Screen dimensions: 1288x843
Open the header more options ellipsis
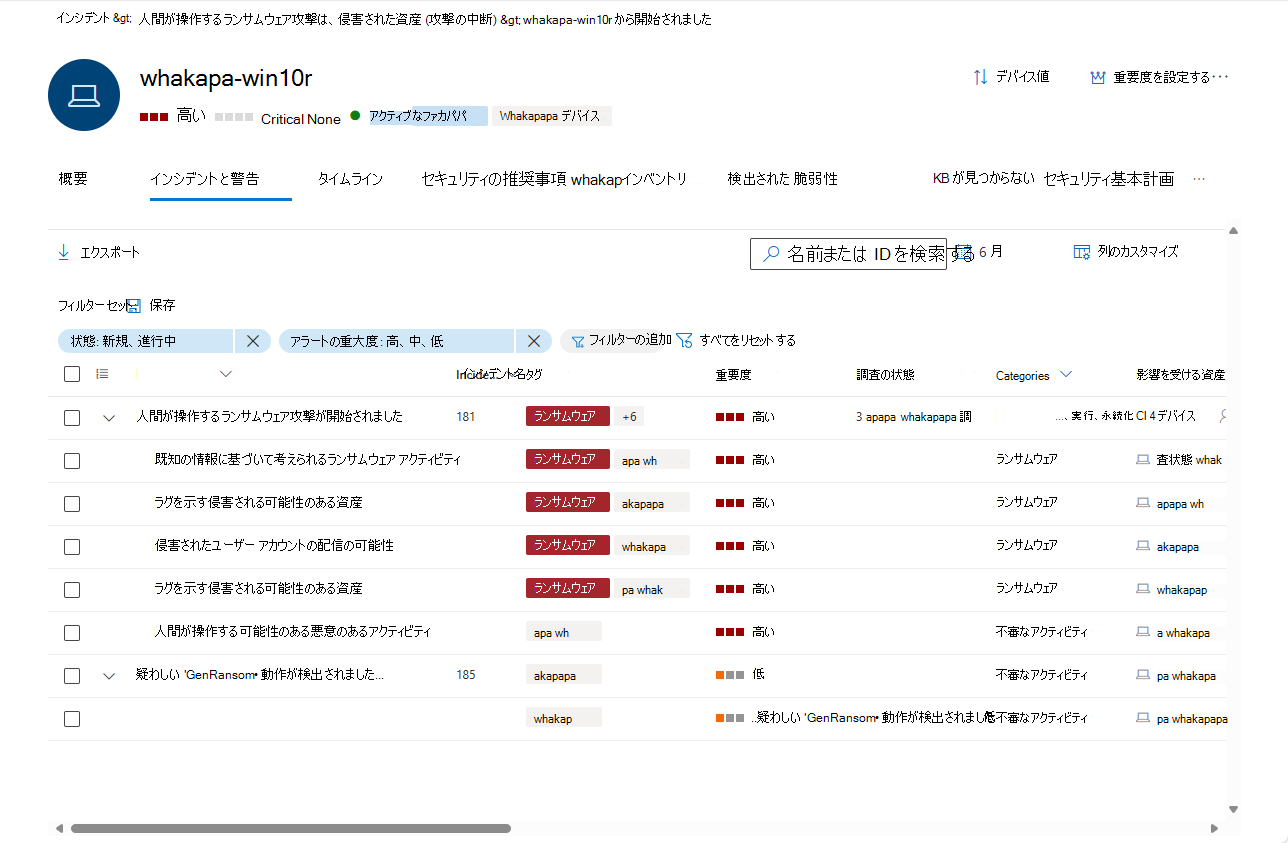pos(1220,77)
